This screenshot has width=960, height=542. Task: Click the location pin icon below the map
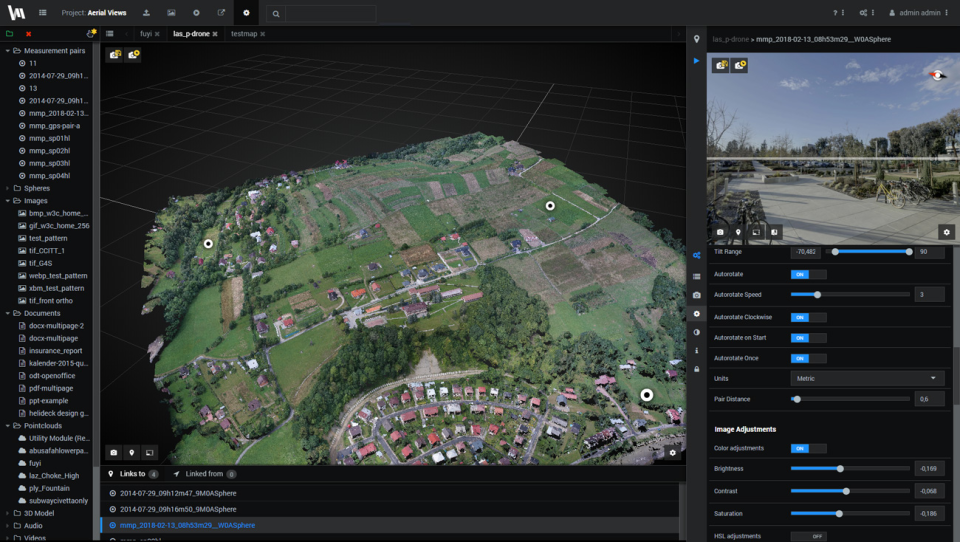(132, 453)
